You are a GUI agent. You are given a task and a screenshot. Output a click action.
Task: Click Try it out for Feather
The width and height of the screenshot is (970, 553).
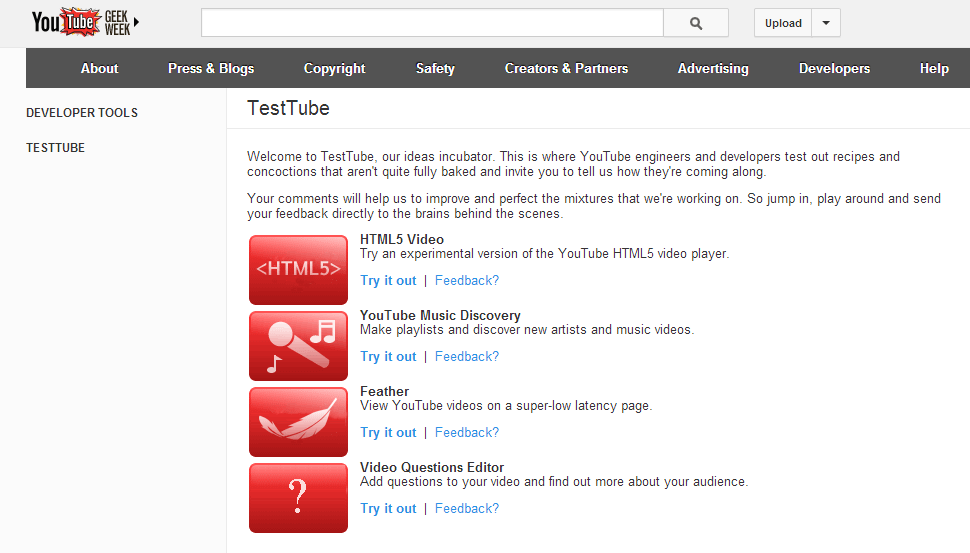(x=388, y=433)
